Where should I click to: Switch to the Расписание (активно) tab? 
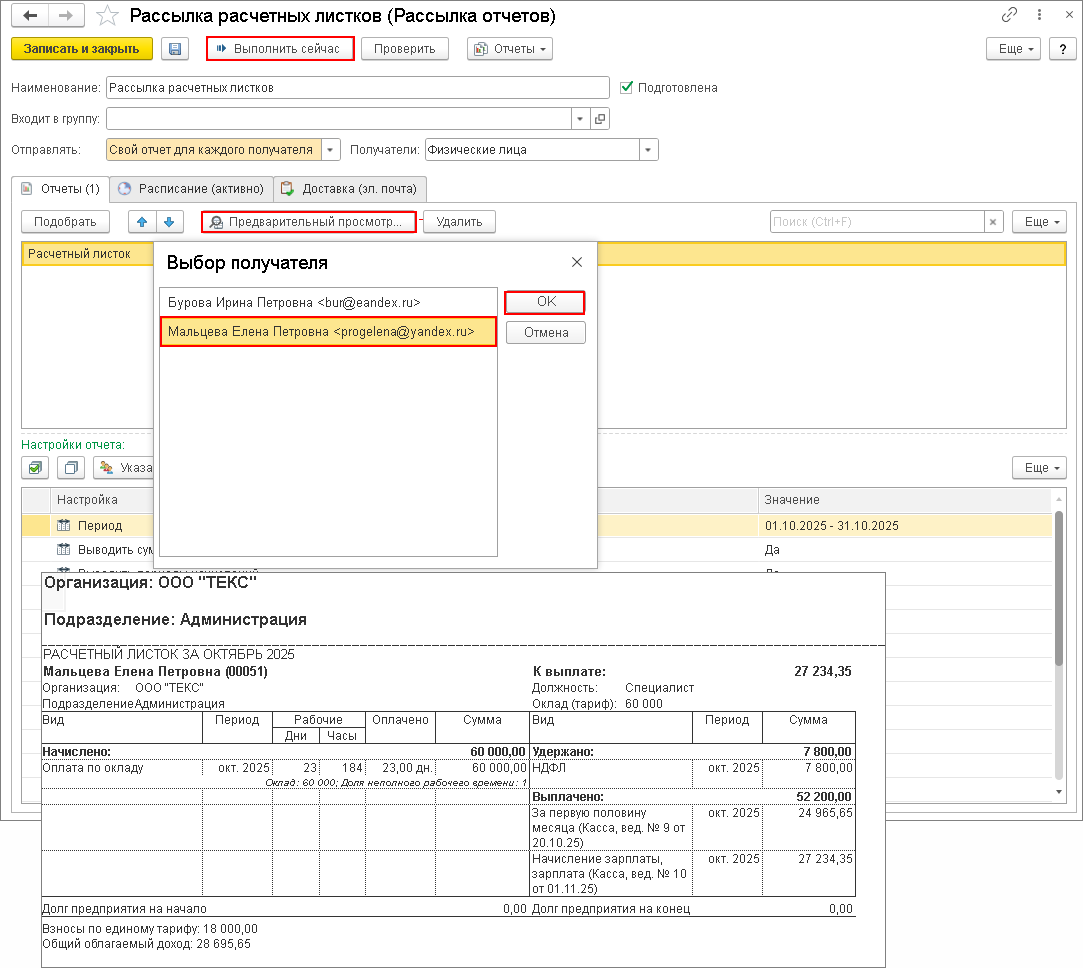point(191,188)
